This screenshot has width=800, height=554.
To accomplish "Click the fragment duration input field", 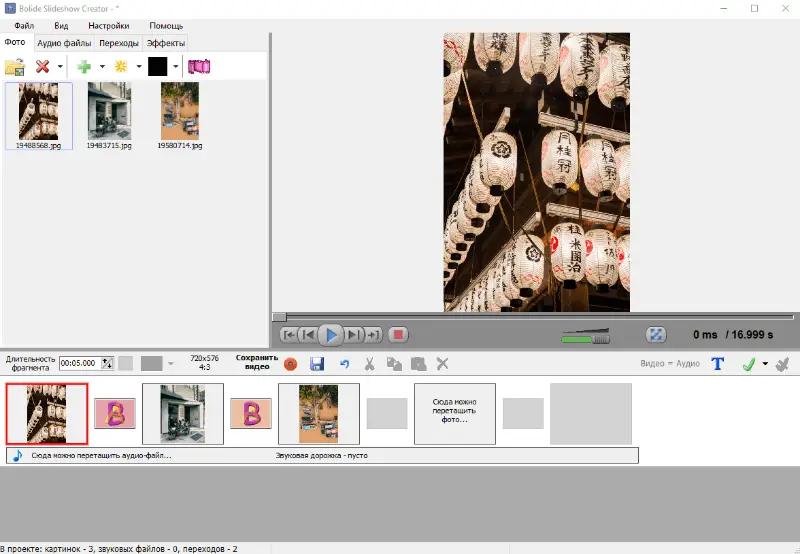I will coord(80,363).
